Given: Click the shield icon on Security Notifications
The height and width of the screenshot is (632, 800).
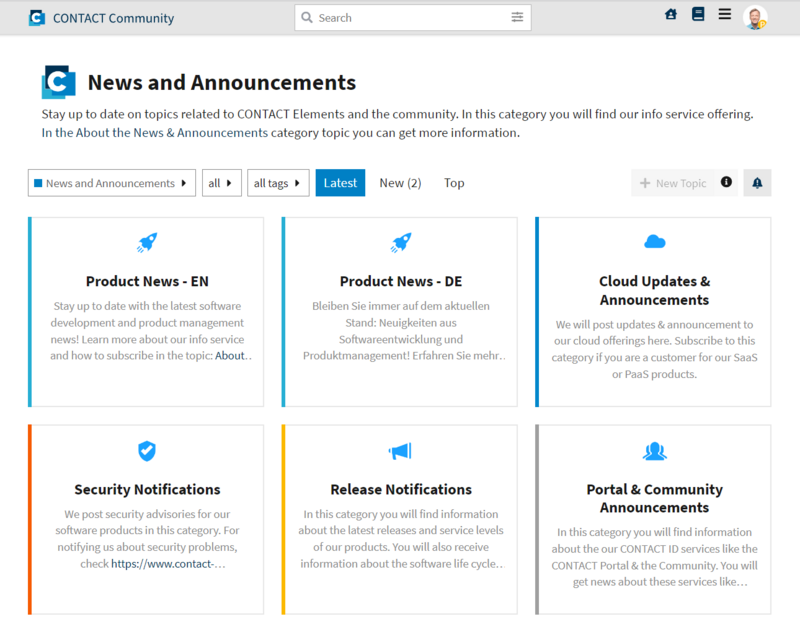Looking at the screenshot, I should click(147, 451).
